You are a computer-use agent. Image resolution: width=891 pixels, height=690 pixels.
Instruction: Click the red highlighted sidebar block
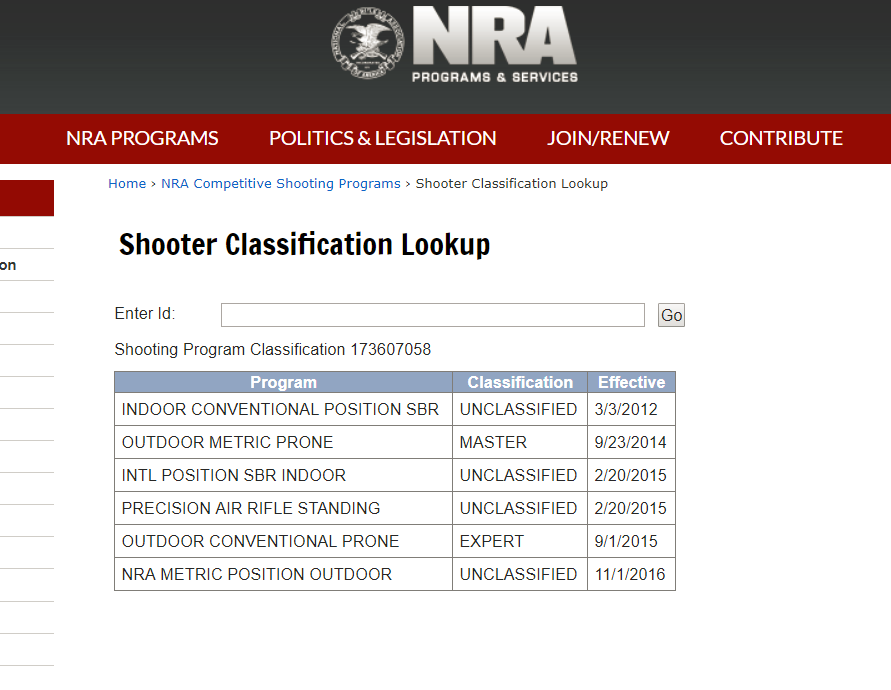(26, 198)
